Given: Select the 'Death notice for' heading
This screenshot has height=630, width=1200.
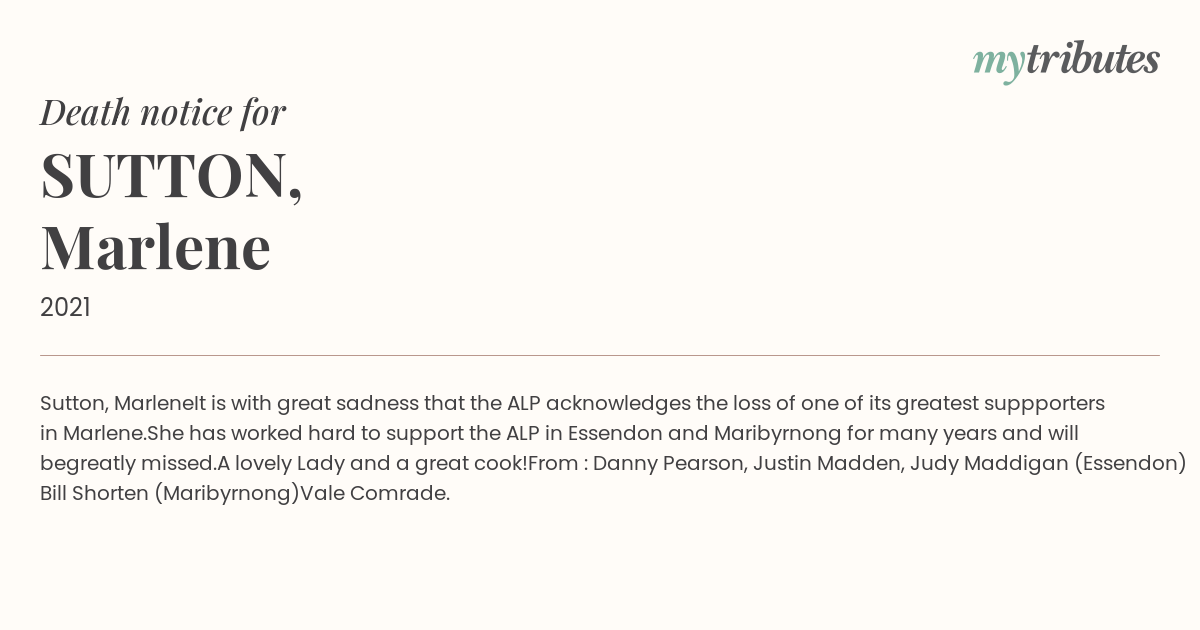Looking at the screenshot, I should pyautogui.click(x=163, y=112).
